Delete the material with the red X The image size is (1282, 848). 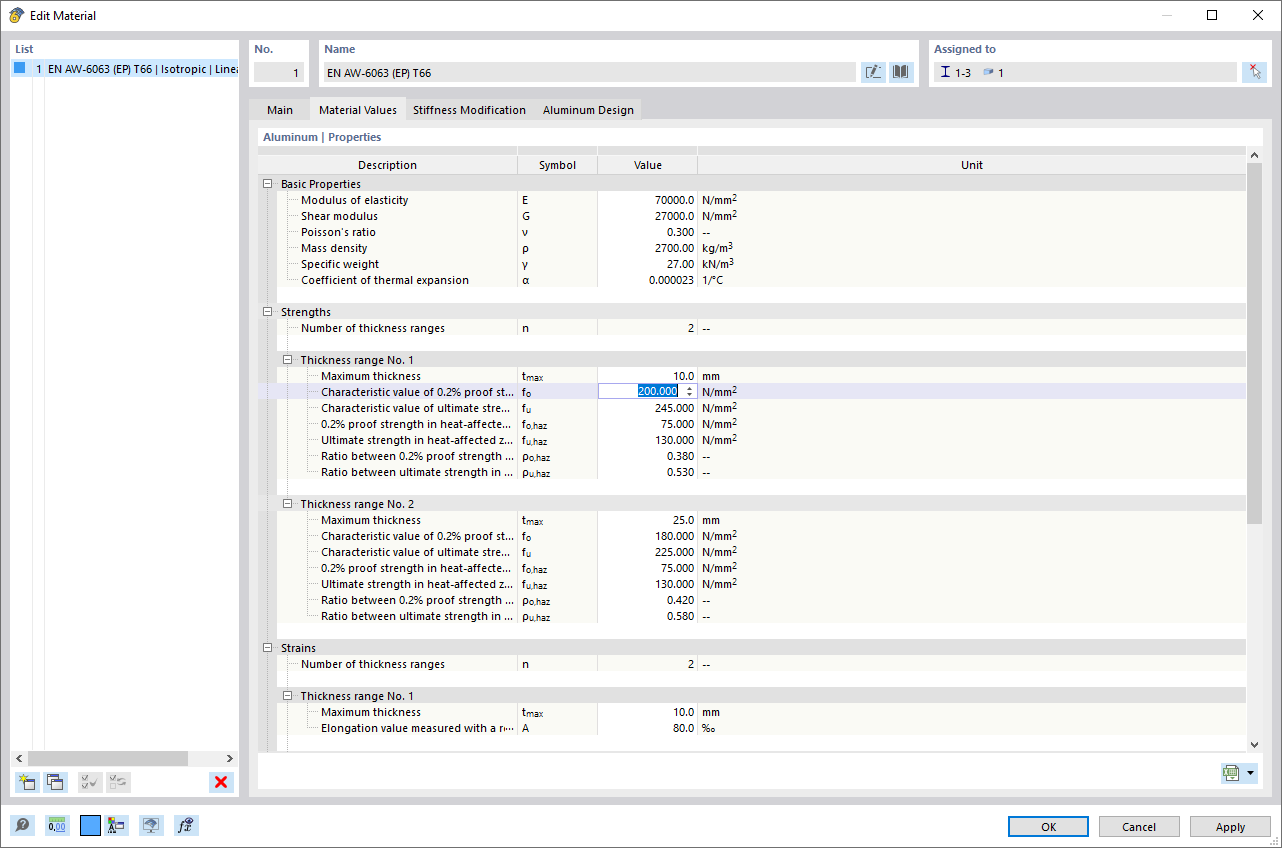220,782
